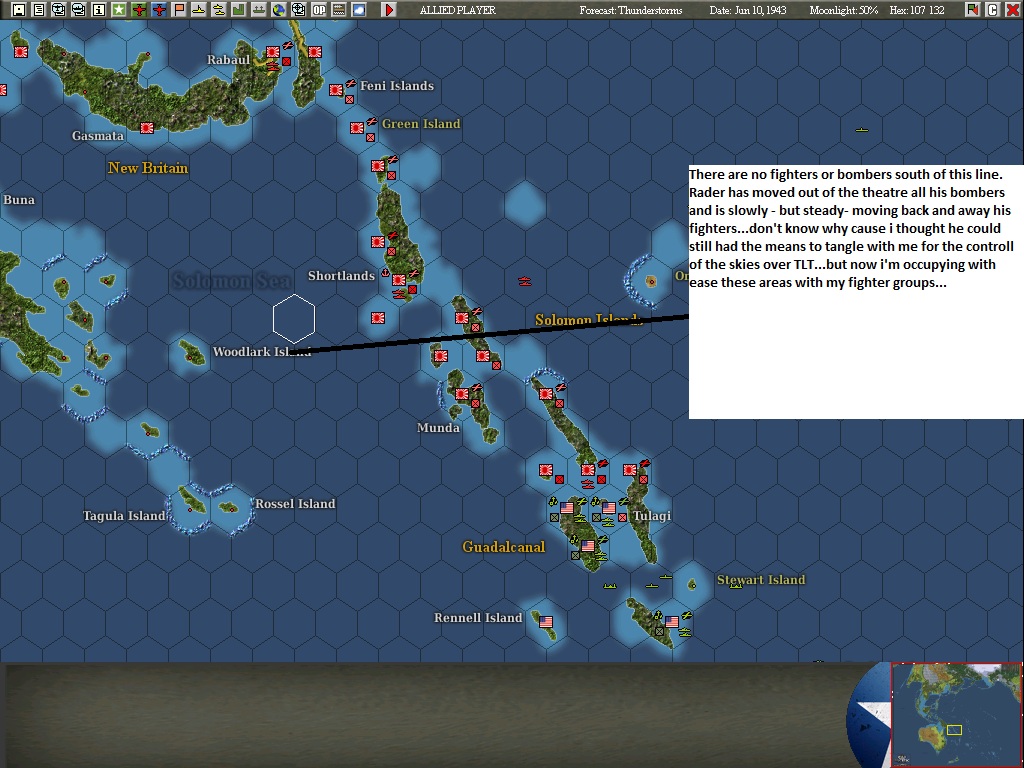Open the document list report icon

[x=39, y=10]
